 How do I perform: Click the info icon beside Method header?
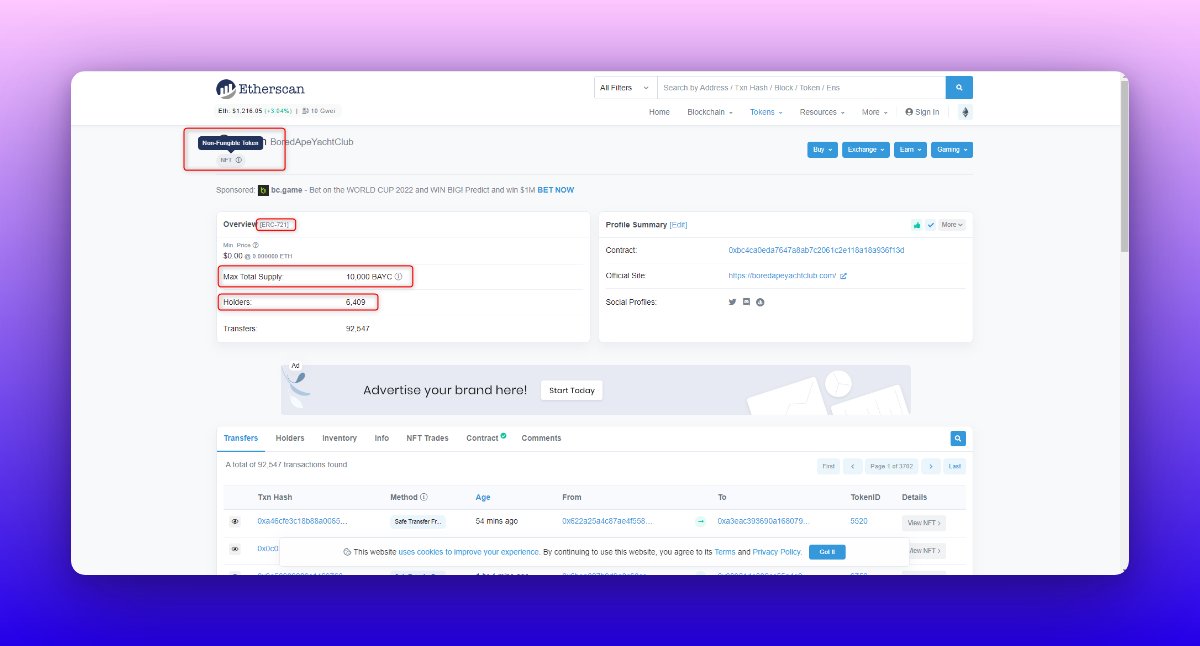(x=424, y=497)
